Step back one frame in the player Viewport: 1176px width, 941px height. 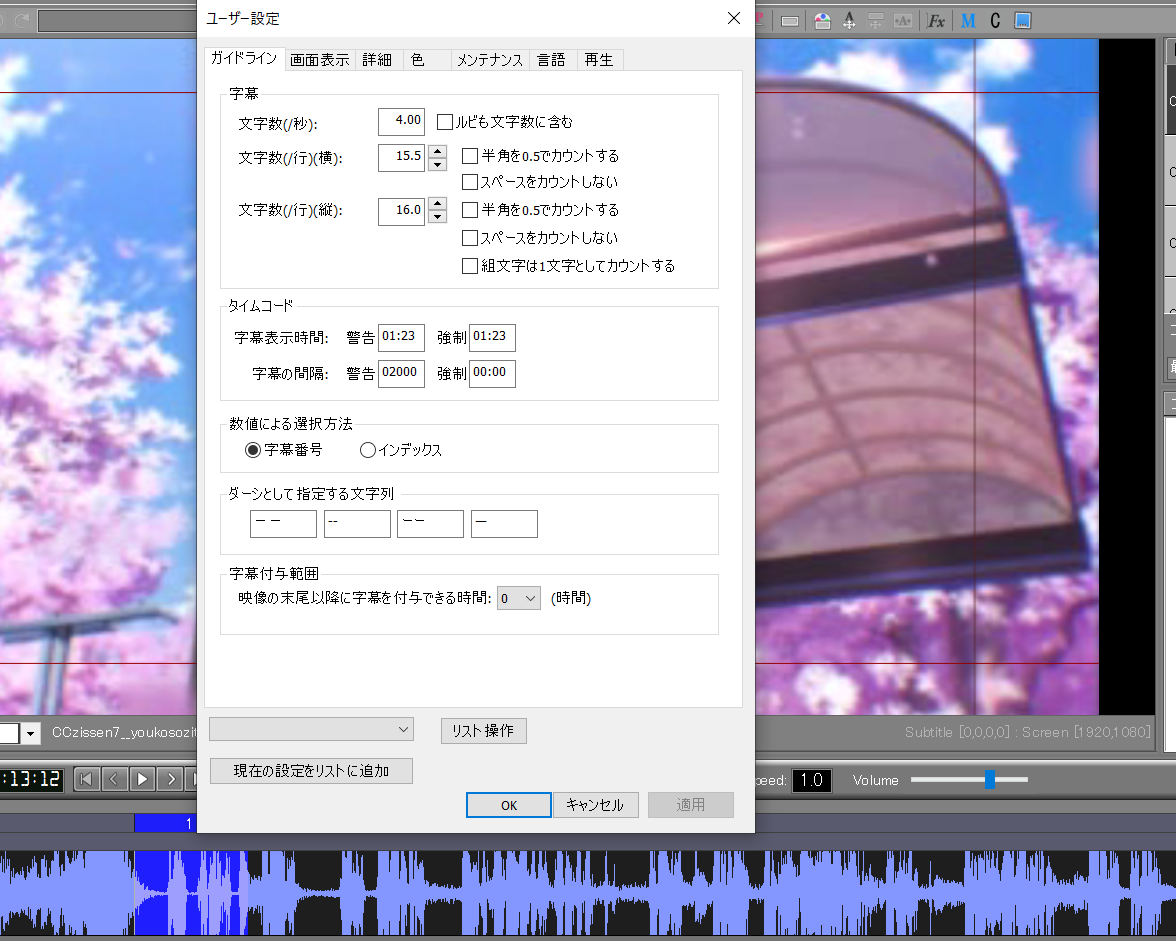[x=114, y=779]
